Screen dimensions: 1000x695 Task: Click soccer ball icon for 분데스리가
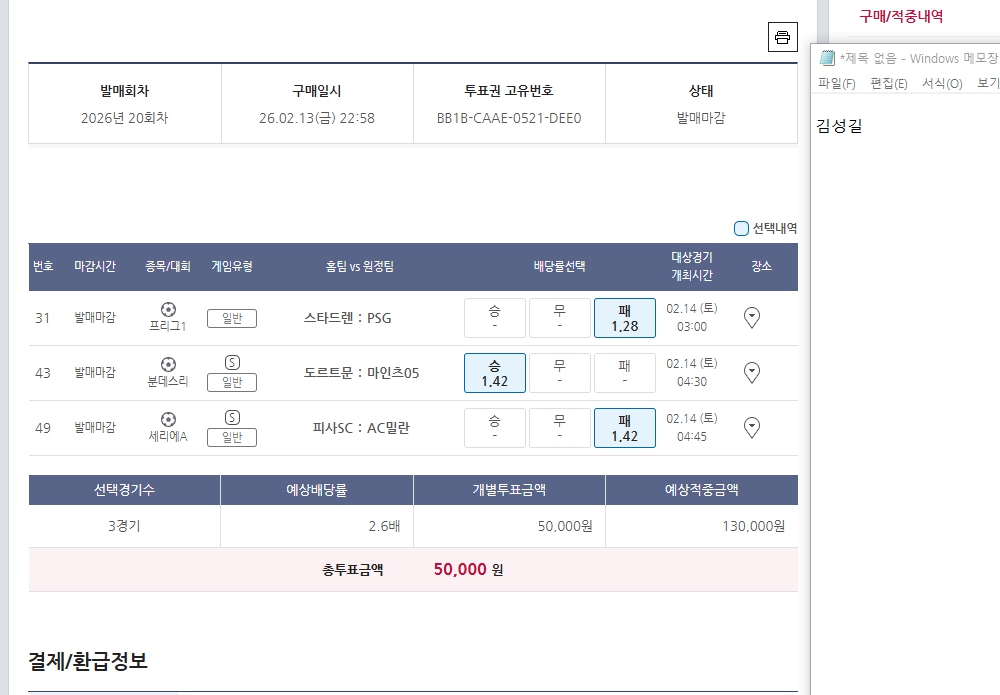(168, 364)
